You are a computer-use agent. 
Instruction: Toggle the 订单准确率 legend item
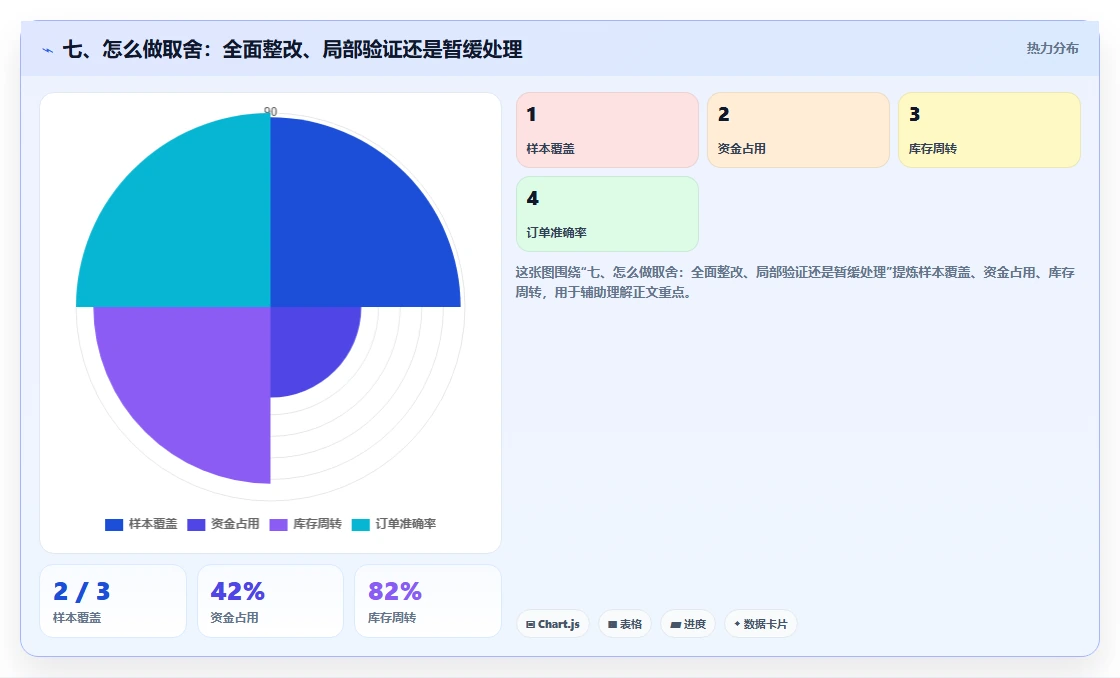(394, 524)
